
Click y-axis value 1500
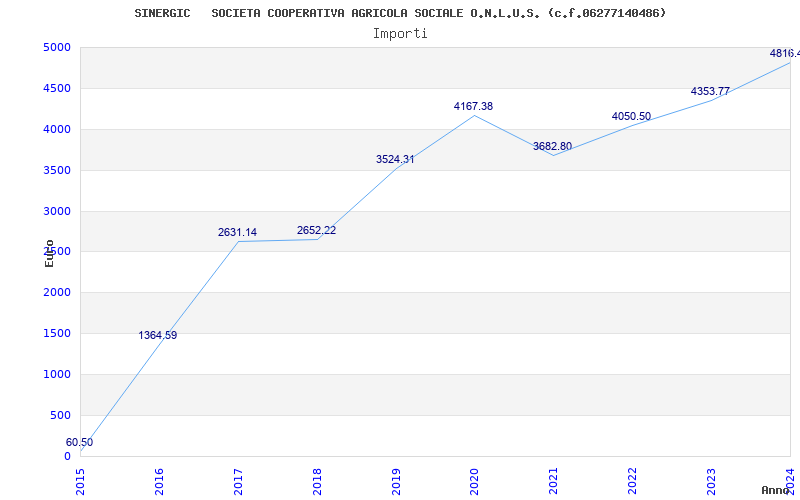57,334
